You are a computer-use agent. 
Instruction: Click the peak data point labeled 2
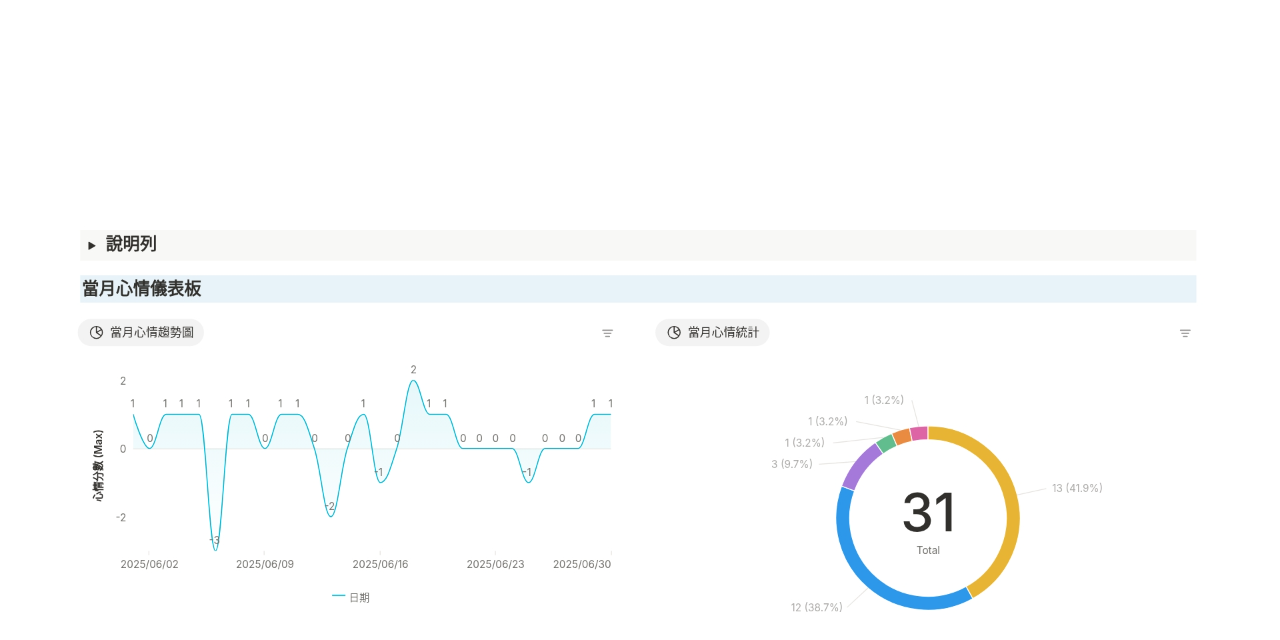click(x=413, y=381)
